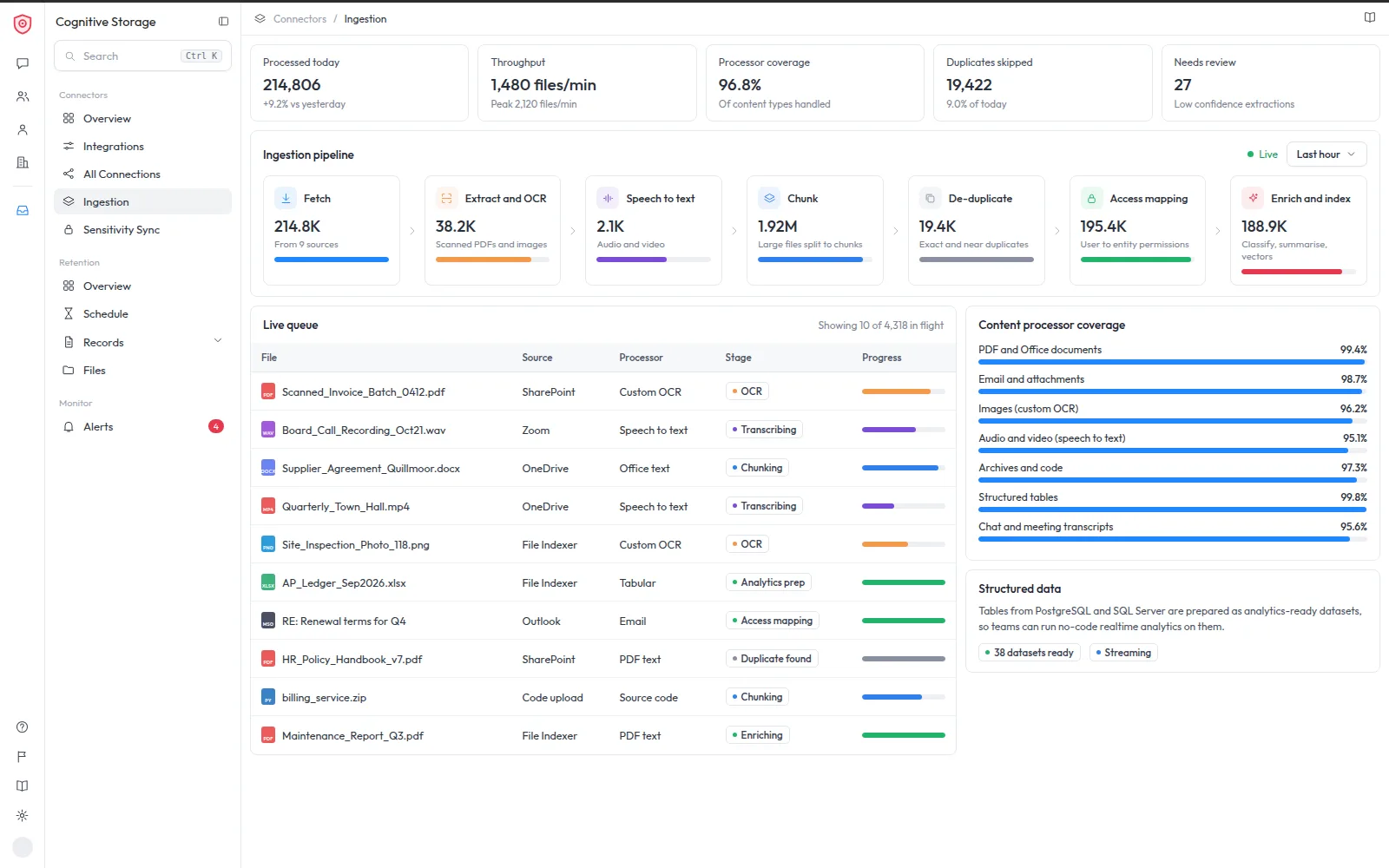Open Alerts with the 4 badge
The height and width of the screenshot is (868, 1389).
tap(142, 426)
